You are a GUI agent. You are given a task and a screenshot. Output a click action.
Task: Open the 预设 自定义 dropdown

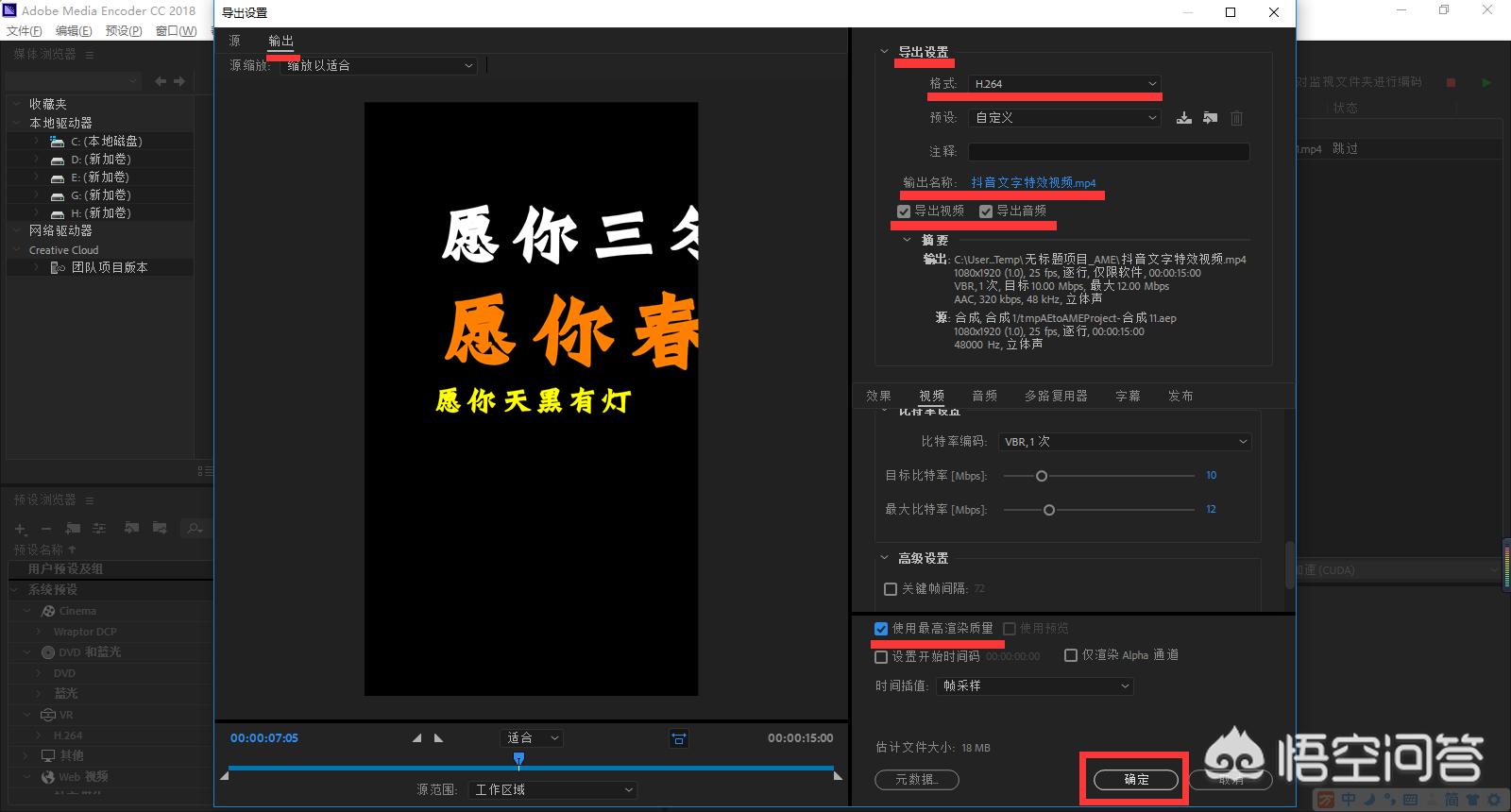[1064, 118]
